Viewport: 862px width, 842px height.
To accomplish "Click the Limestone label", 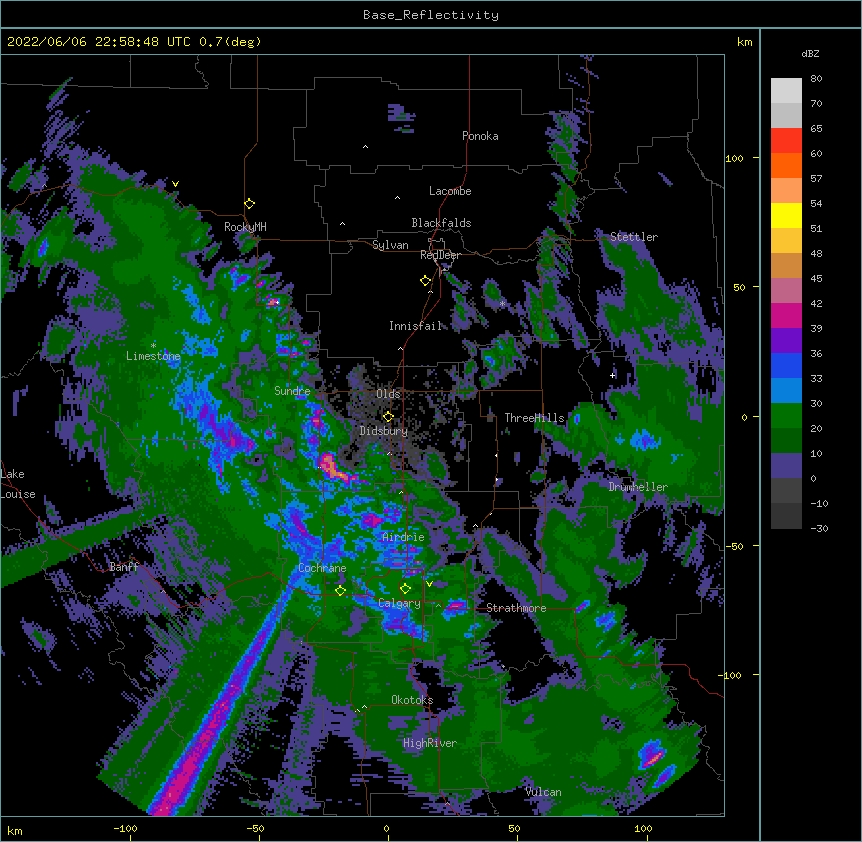I will [x=153, y=356].
